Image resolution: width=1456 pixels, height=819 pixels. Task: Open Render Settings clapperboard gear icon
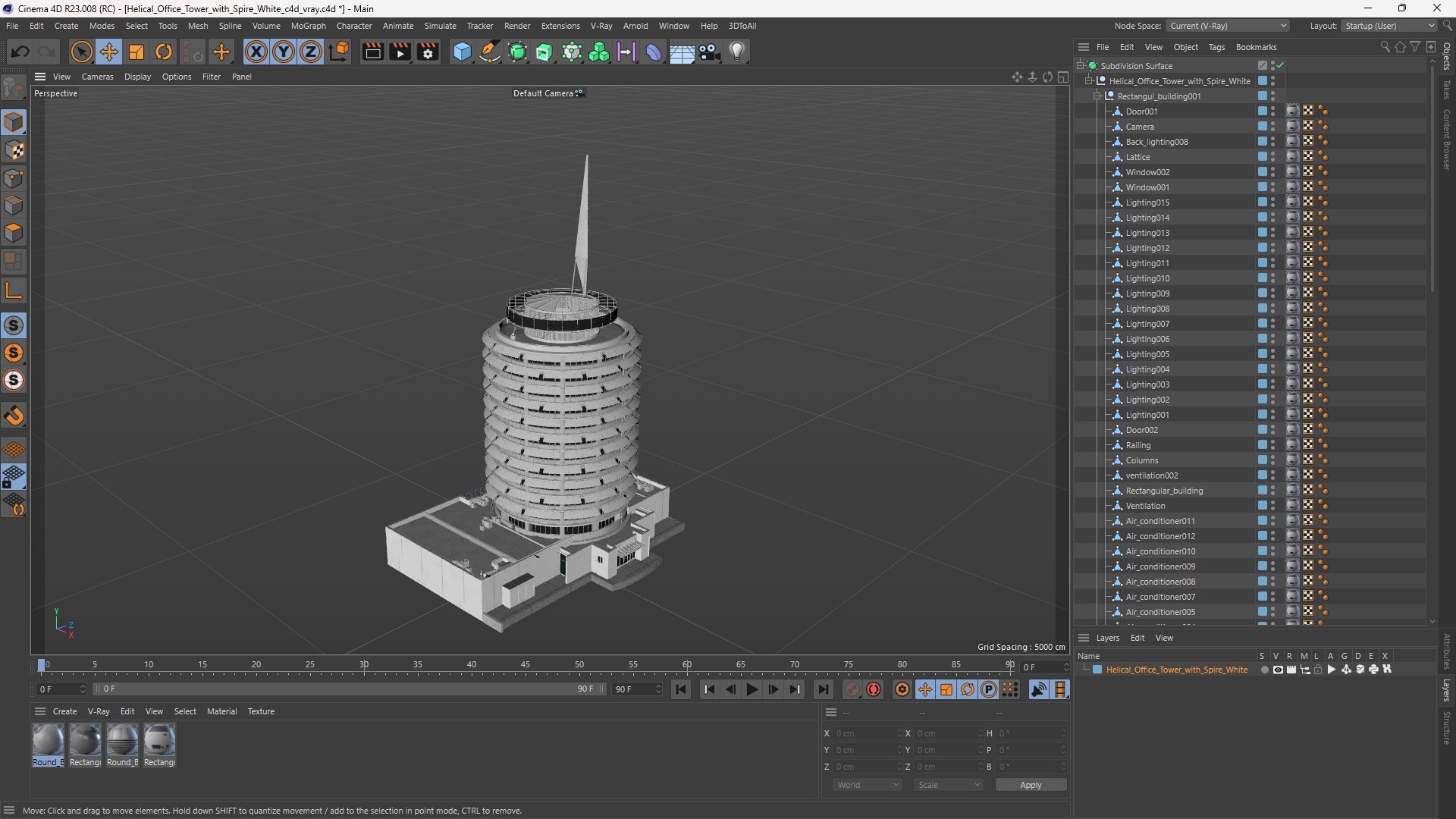428,52
